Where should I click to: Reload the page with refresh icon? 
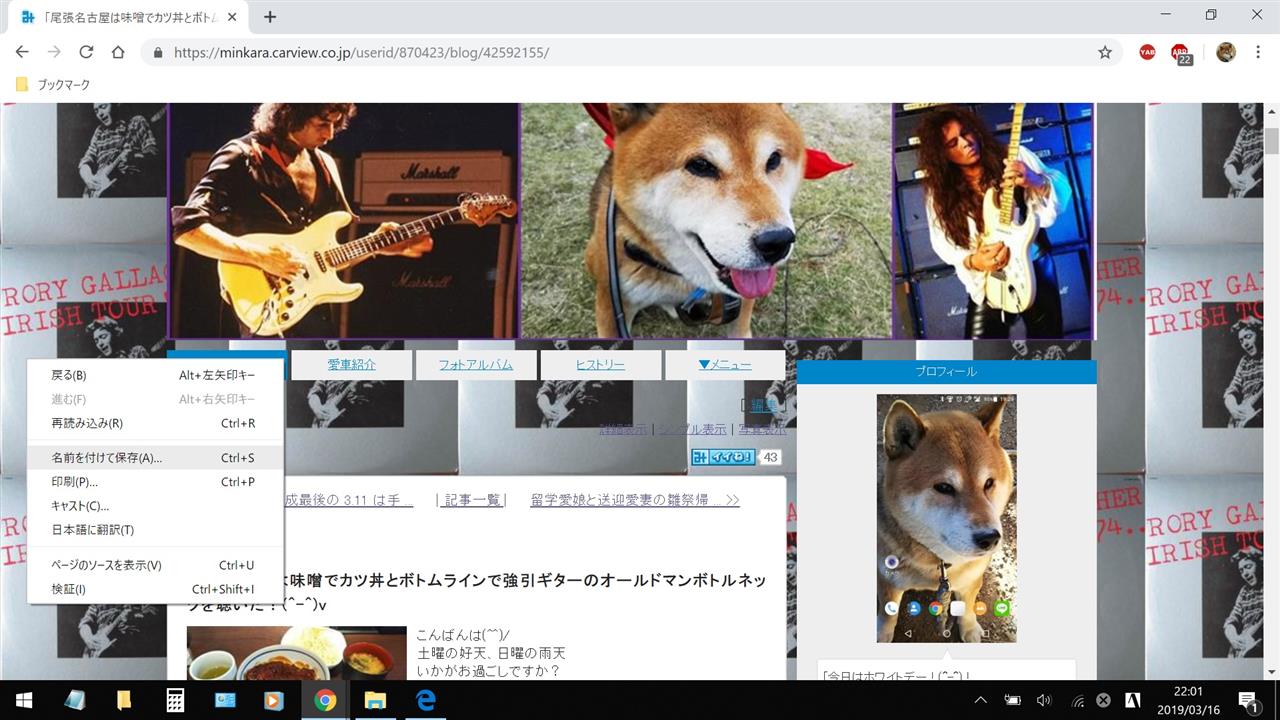[x=86, y=52]
